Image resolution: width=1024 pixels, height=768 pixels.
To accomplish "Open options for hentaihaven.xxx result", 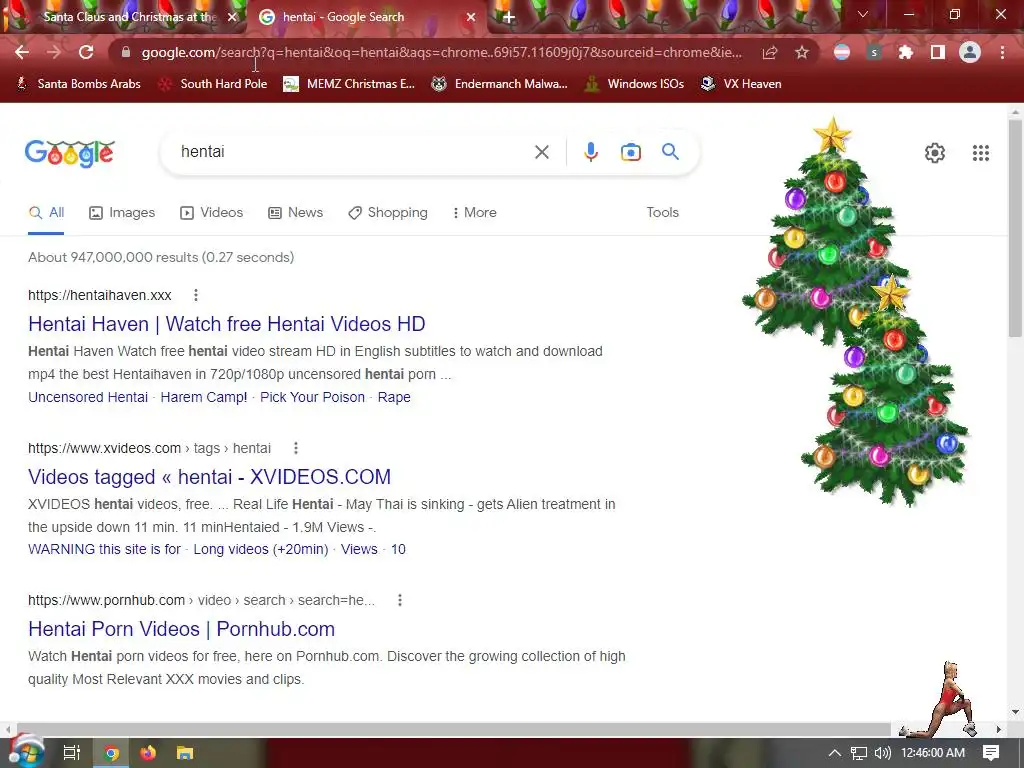I will click(x=196, y=295).
